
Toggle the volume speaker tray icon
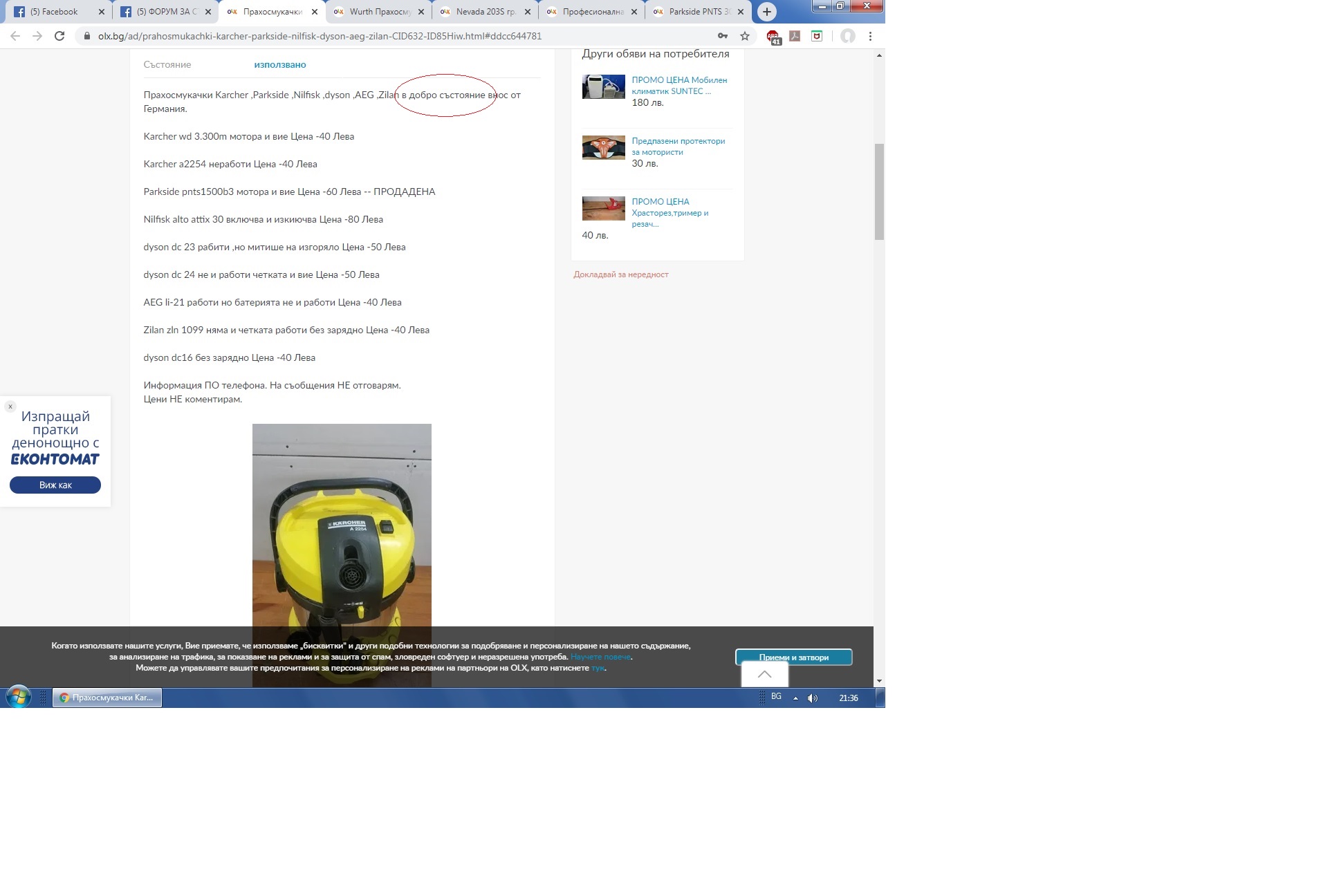[x=813, y=698]
